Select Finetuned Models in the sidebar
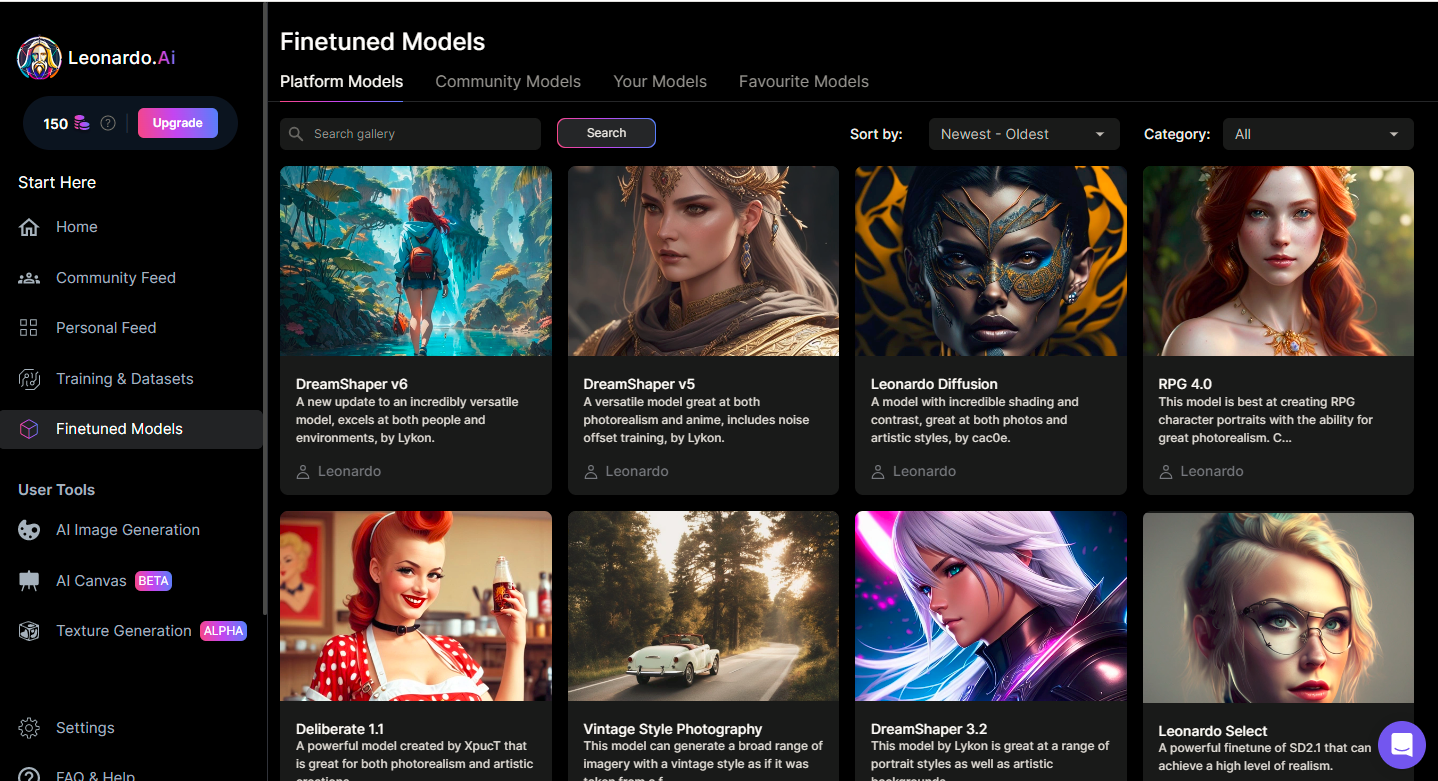The height and width of the screenshot is (781, 1438). [x=131, y=429]
